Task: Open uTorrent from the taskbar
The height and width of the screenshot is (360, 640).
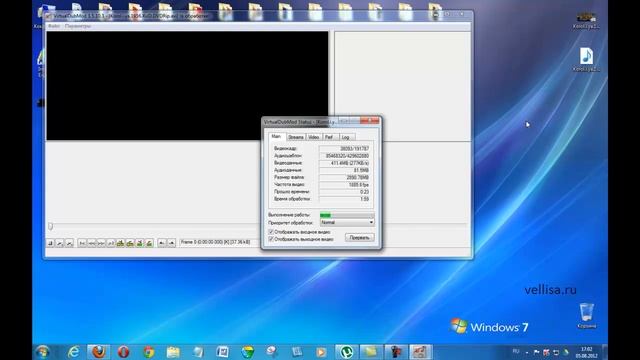Action: click(347, 351)
